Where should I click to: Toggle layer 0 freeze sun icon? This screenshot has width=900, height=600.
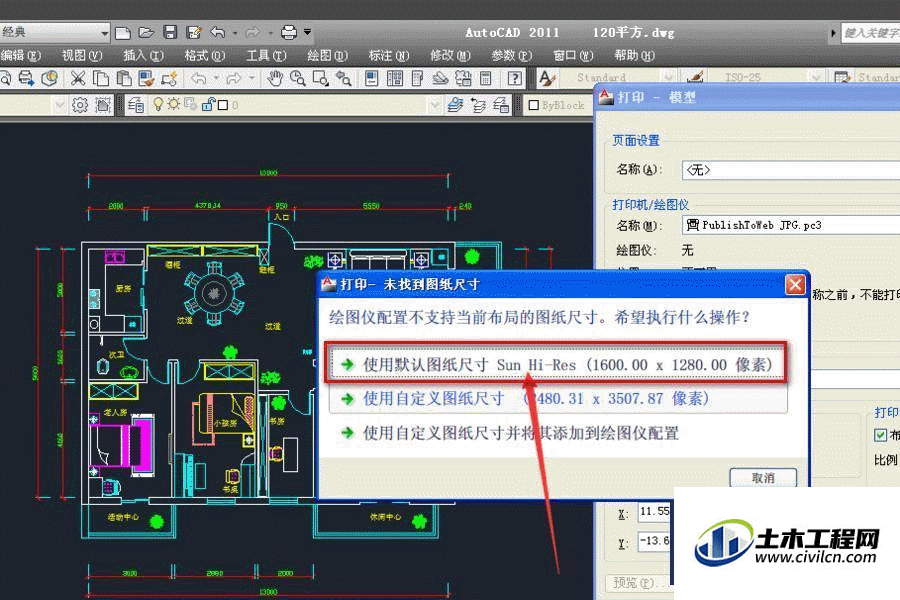point(173,104)
